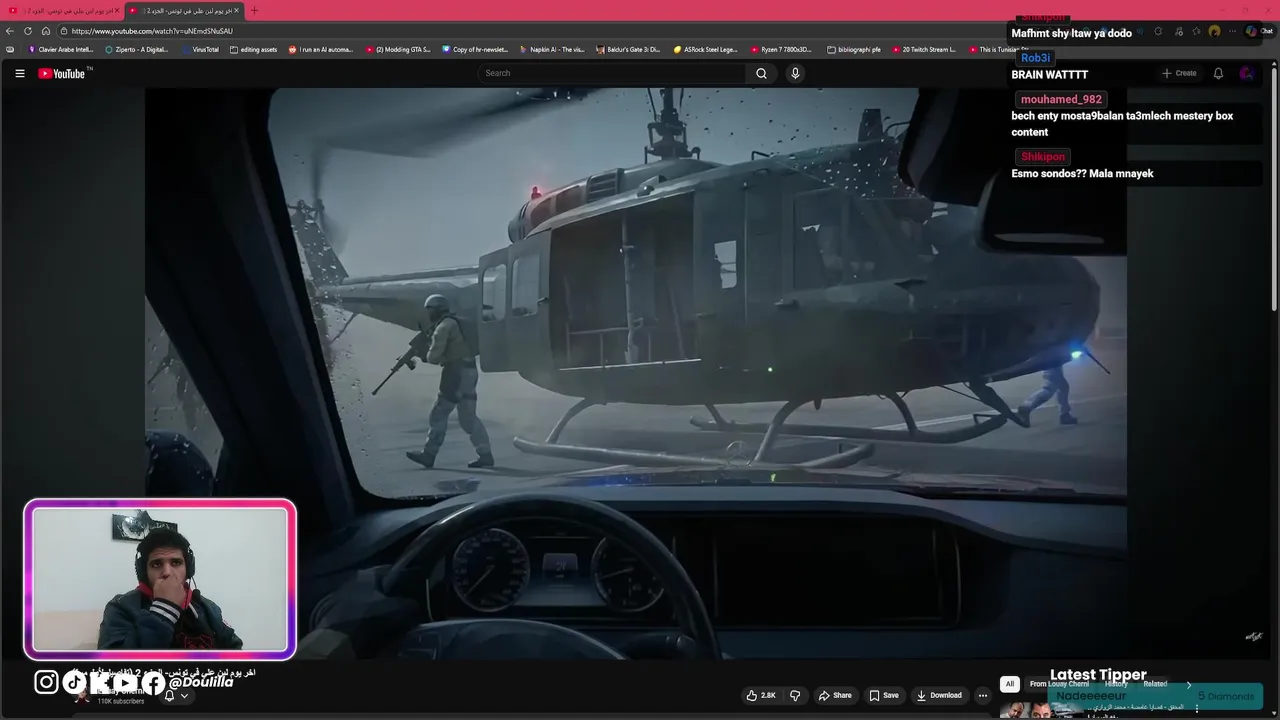This screenshot has width=1280, height=720.
Task: Open Napkin AI bookmark
Action: (553, 49)
